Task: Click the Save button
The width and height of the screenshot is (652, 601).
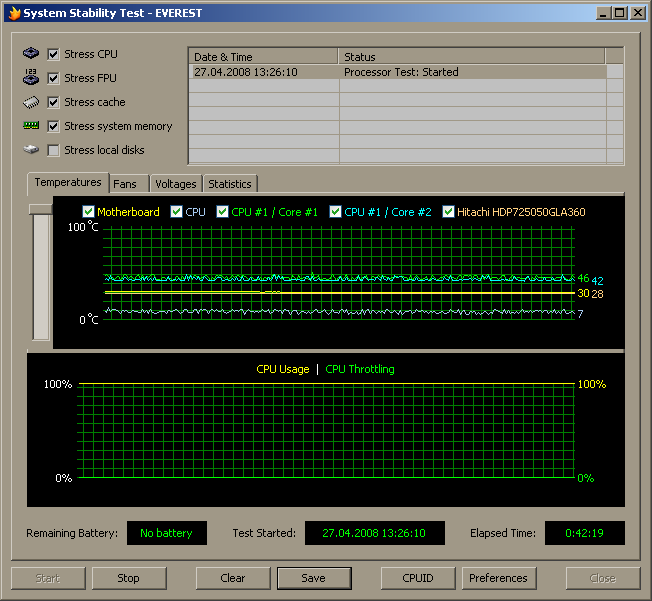Action: coord(313,578)
